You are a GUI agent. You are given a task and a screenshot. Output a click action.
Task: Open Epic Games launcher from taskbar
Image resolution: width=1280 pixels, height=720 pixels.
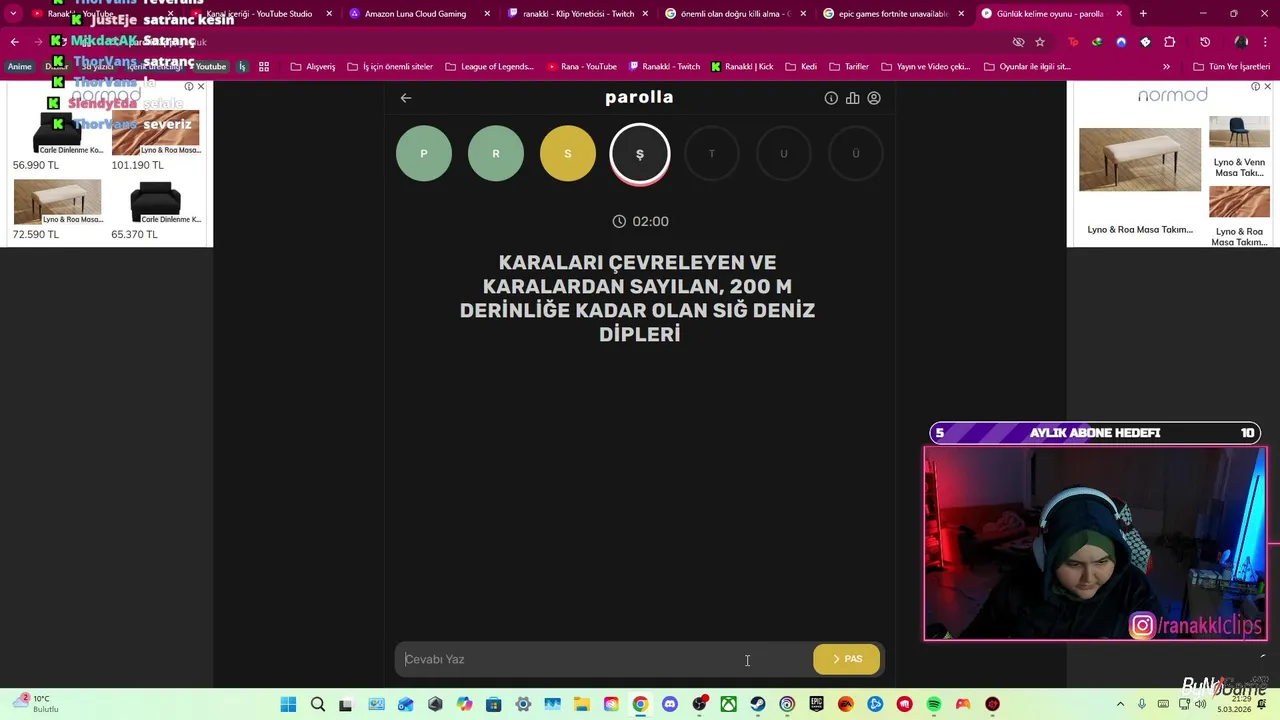pyautogui.click(x=817, y=704)
